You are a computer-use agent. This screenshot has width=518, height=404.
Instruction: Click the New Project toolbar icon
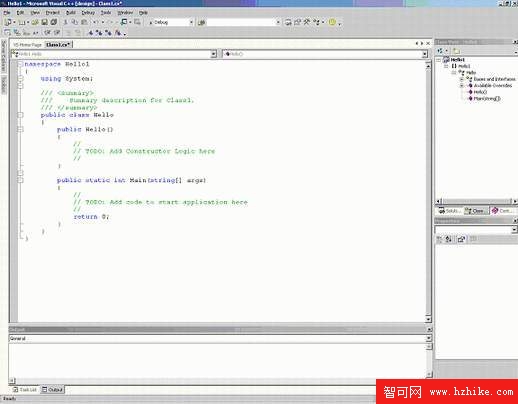coord(8,22)
